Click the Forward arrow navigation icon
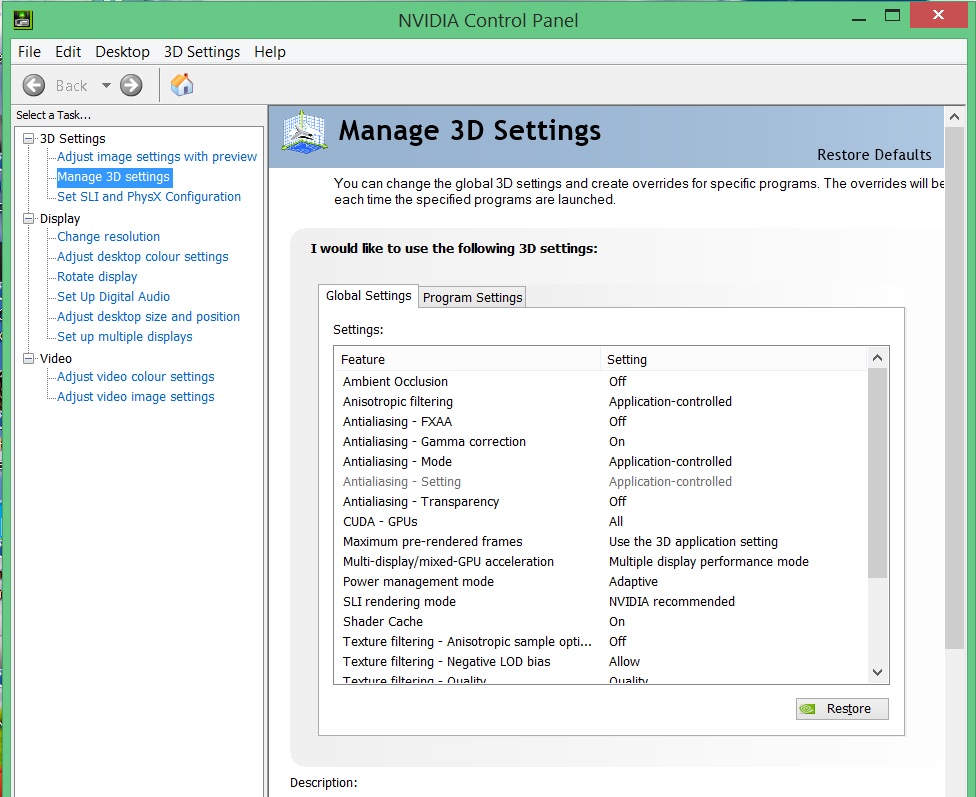Viewport: 976px width, 797px height. (x=131, y=85)
